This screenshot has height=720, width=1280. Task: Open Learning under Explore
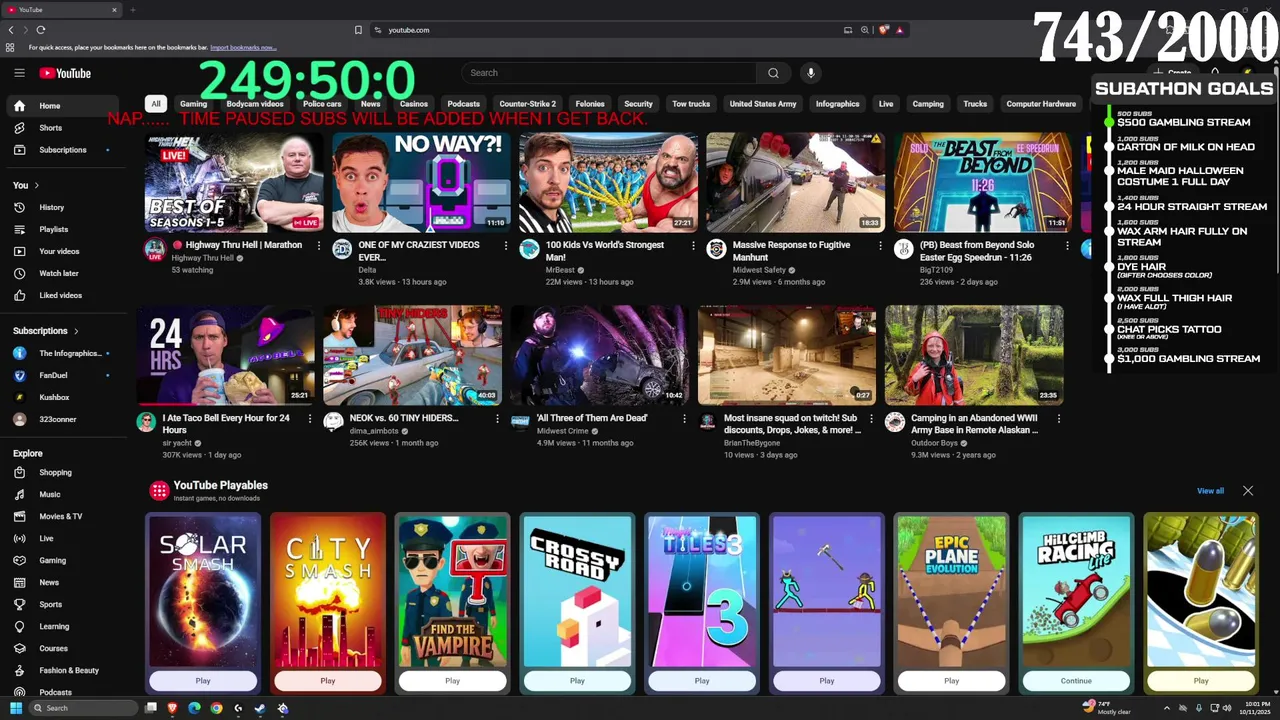[x=63, y=626]
